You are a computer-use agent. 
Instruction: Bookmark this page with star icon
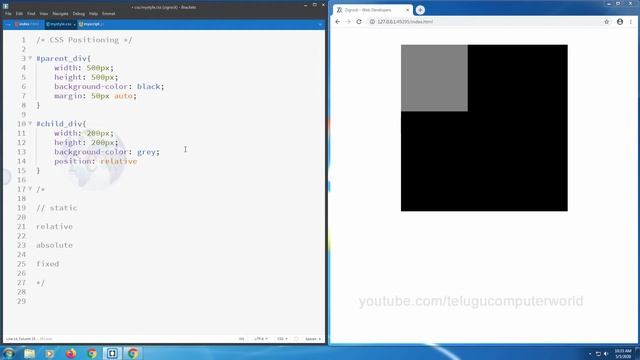[x=607, y=22]
